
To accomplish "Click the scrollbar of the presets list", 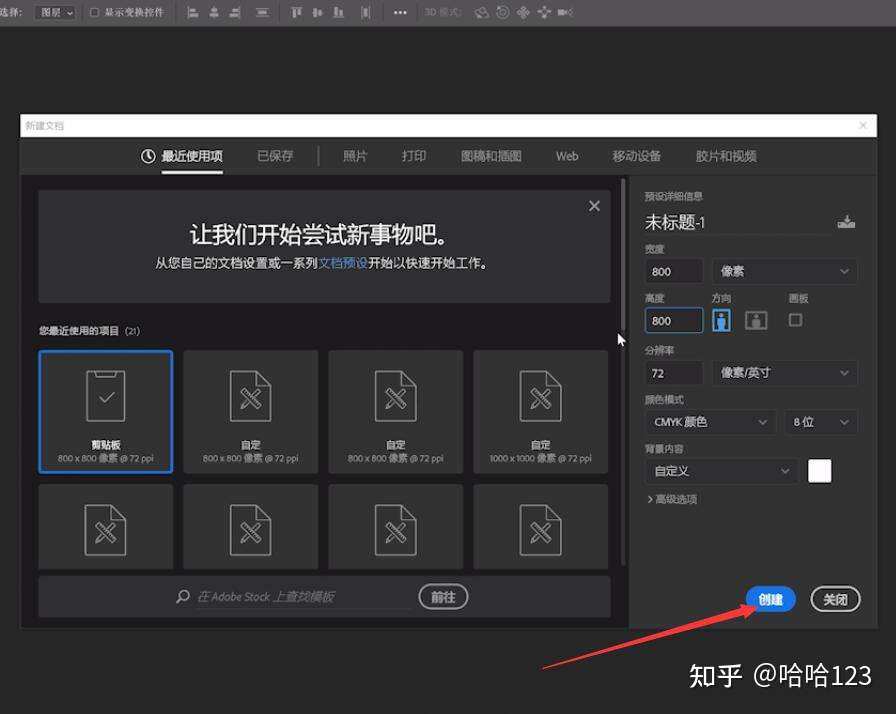I will (623, 254).
